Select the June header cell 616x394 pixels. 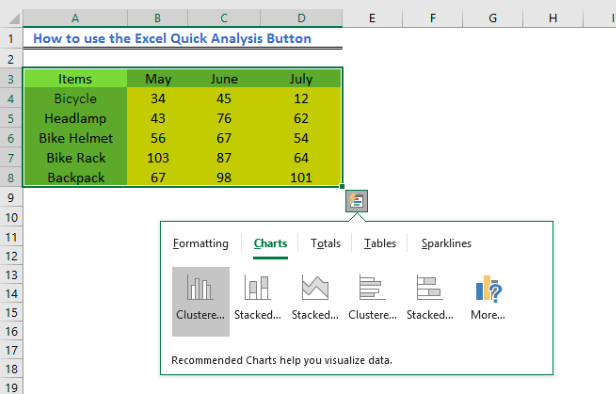[x=224, y=79]
